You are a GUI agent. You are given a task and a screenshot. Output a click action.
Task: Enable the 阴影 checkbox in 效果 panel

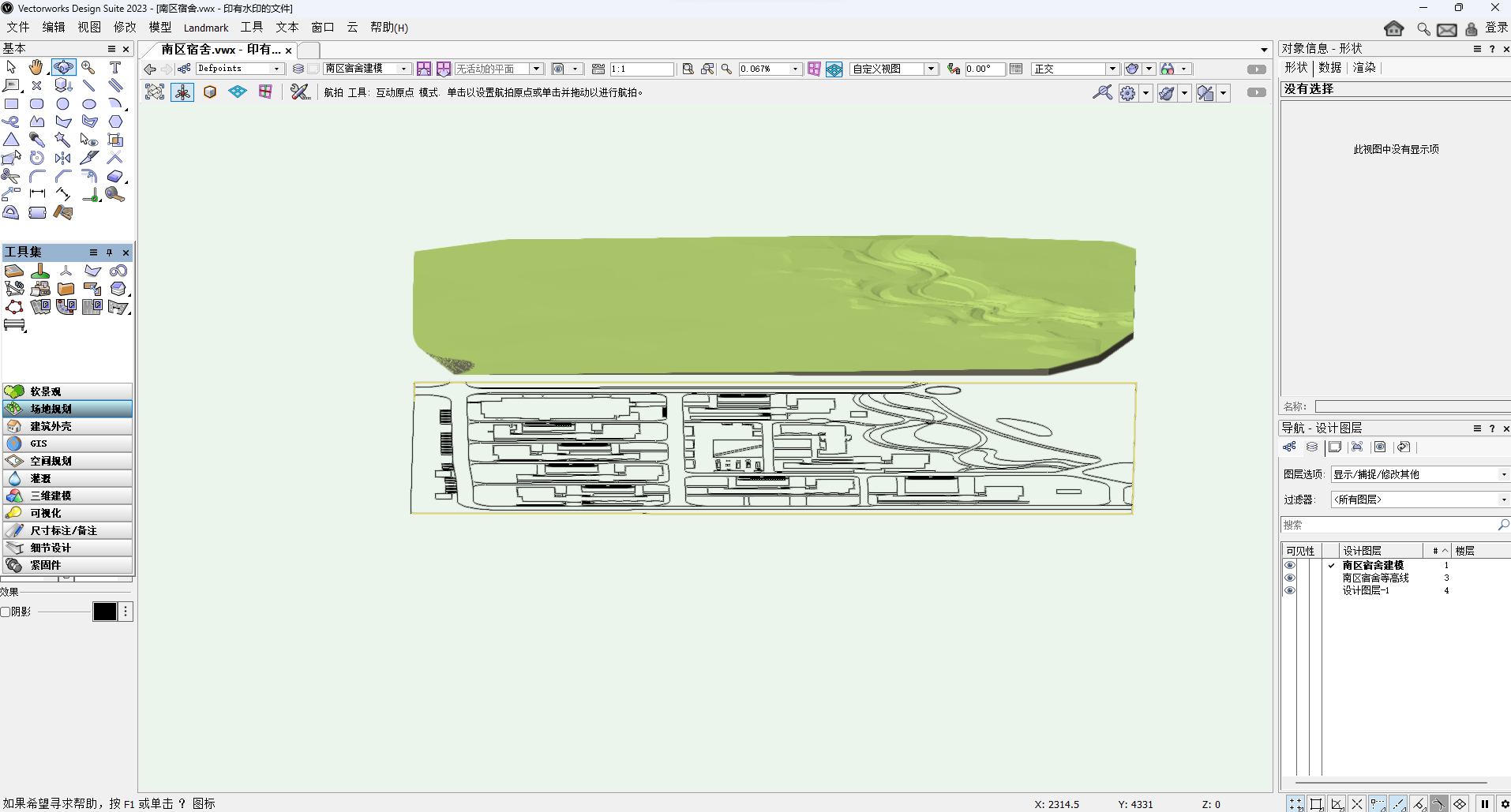click(5, 611)
